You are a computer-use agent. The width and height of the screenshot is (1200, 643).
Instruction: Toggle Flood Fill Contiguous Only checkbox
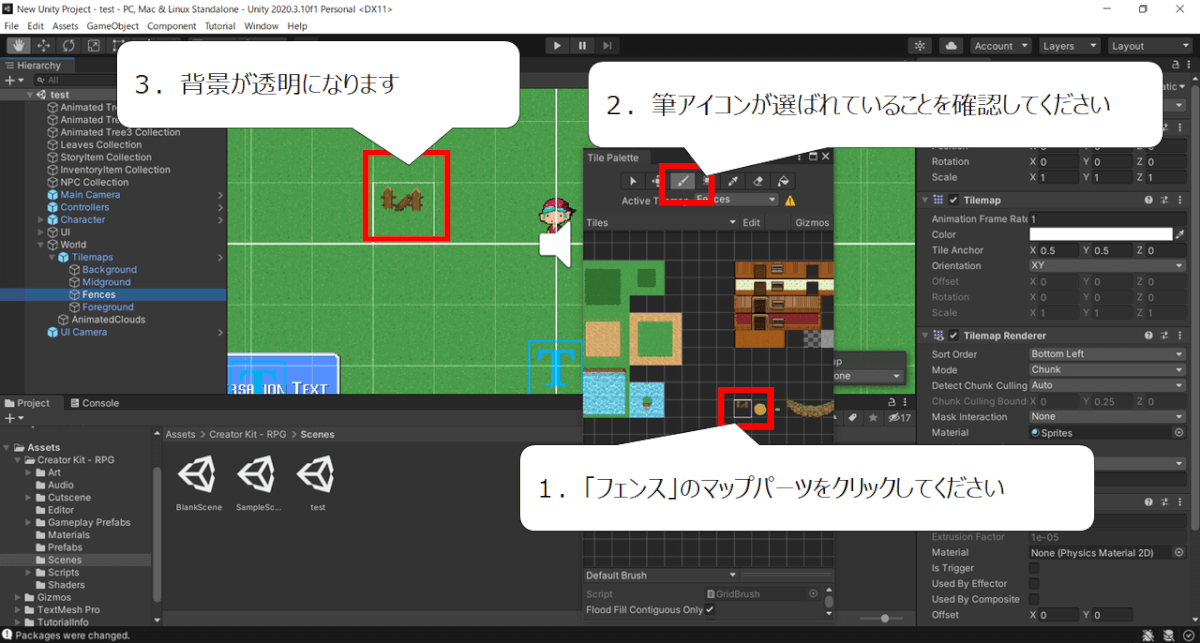click(710, 610)
